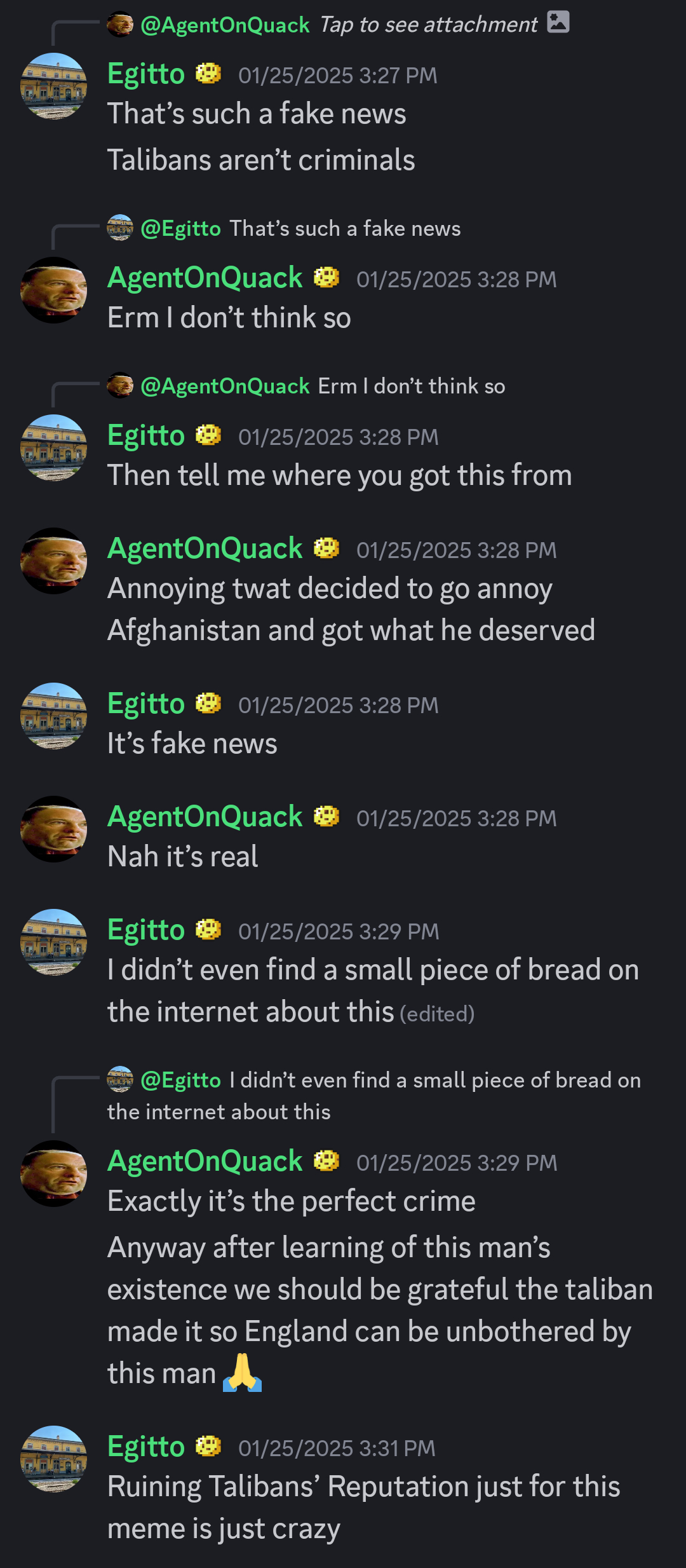Tap the role badge beside Egitto's 3:27 PM message
The image size is (686, 1568).
click(x=208, y=74)
